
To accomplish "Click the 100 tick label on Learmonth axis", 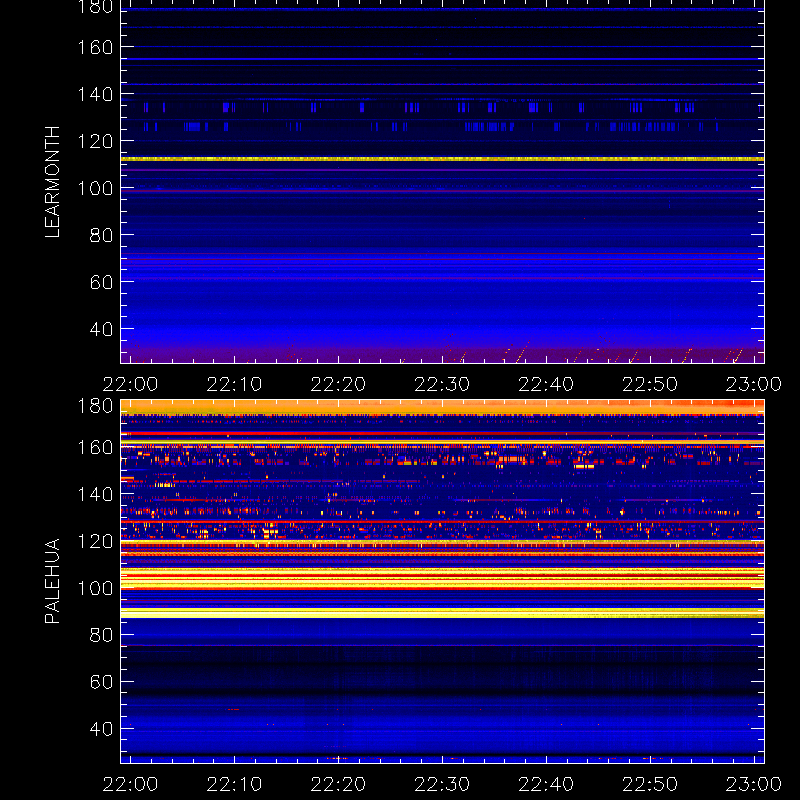I will click(x=95, y=188).
